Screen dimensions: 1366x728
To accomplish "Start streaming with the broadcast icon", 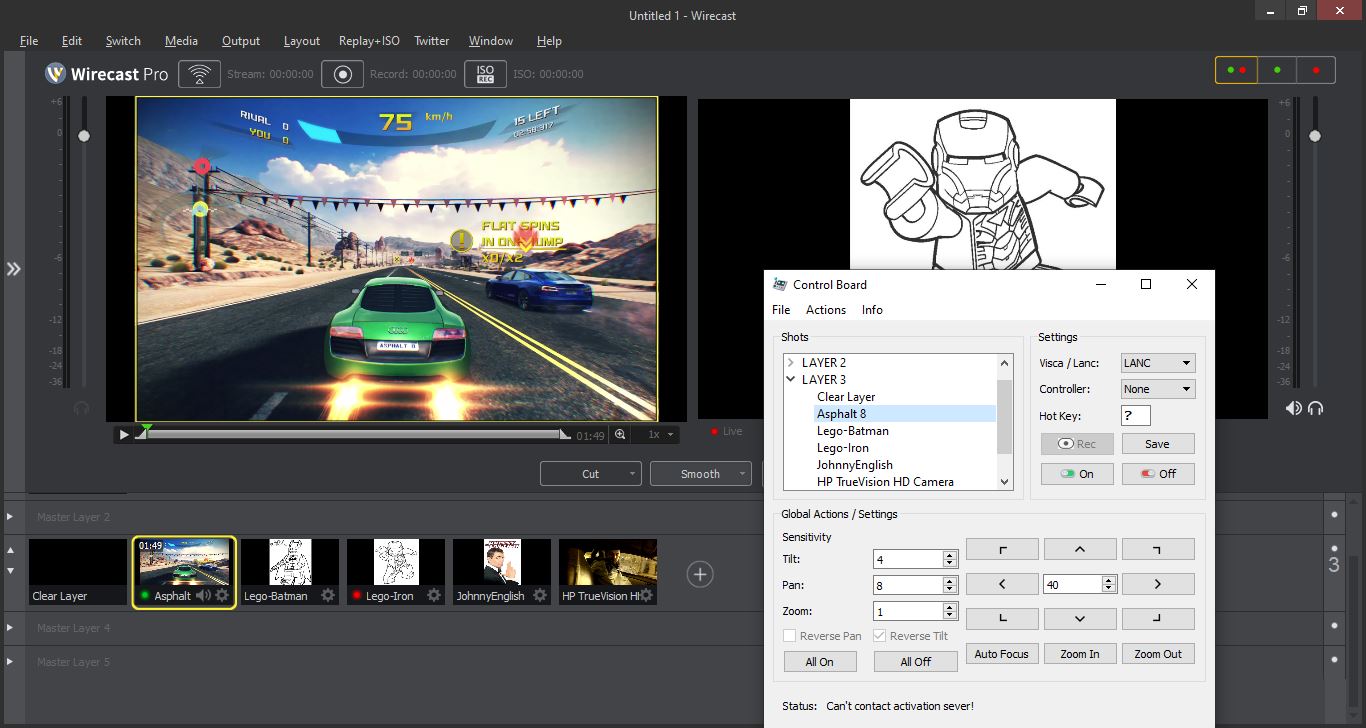I will 200,74.
